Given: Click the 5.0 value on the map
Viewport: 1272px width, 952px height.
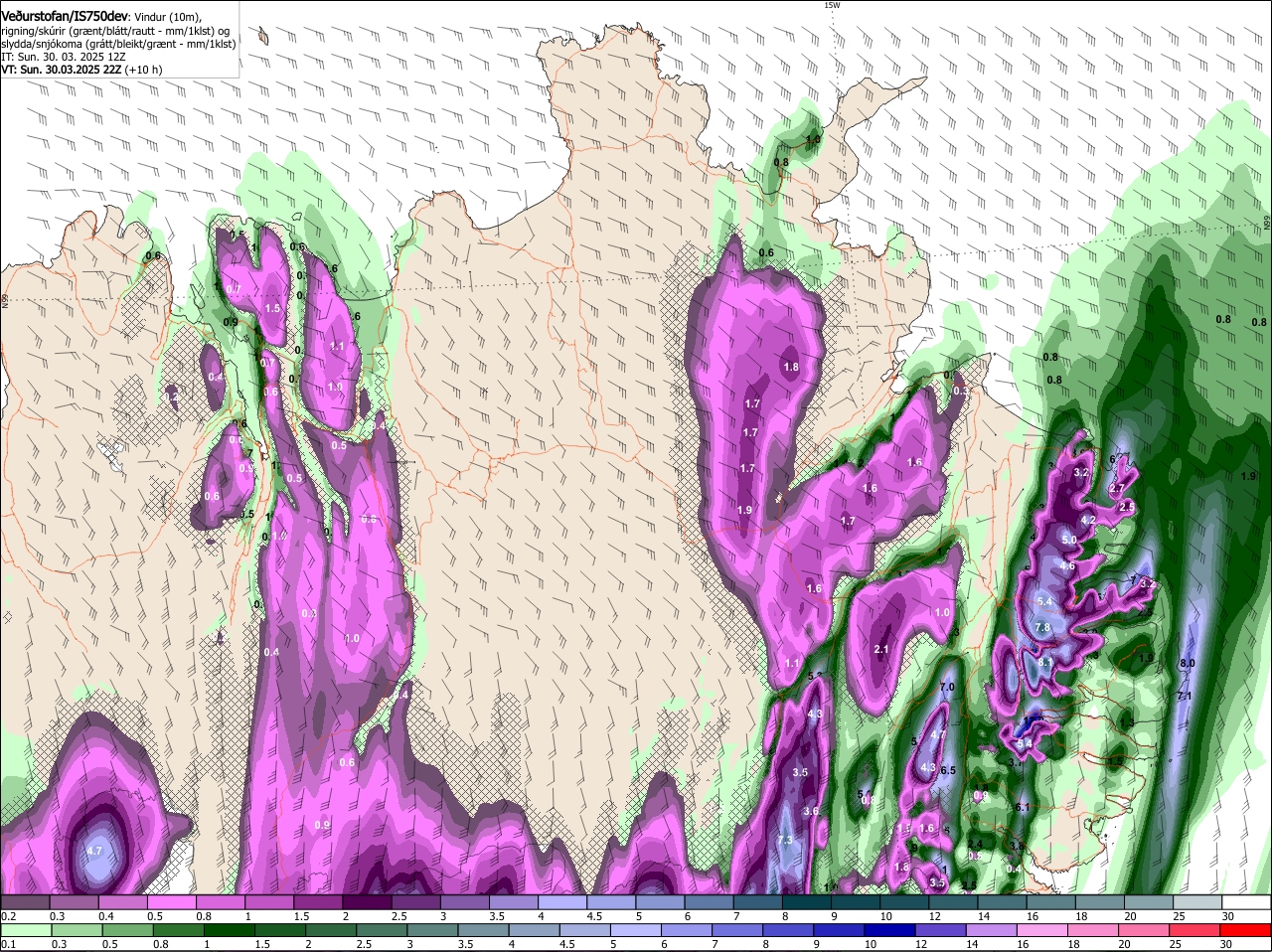Looking at the screenshot, I should (x=1069, y=540).
